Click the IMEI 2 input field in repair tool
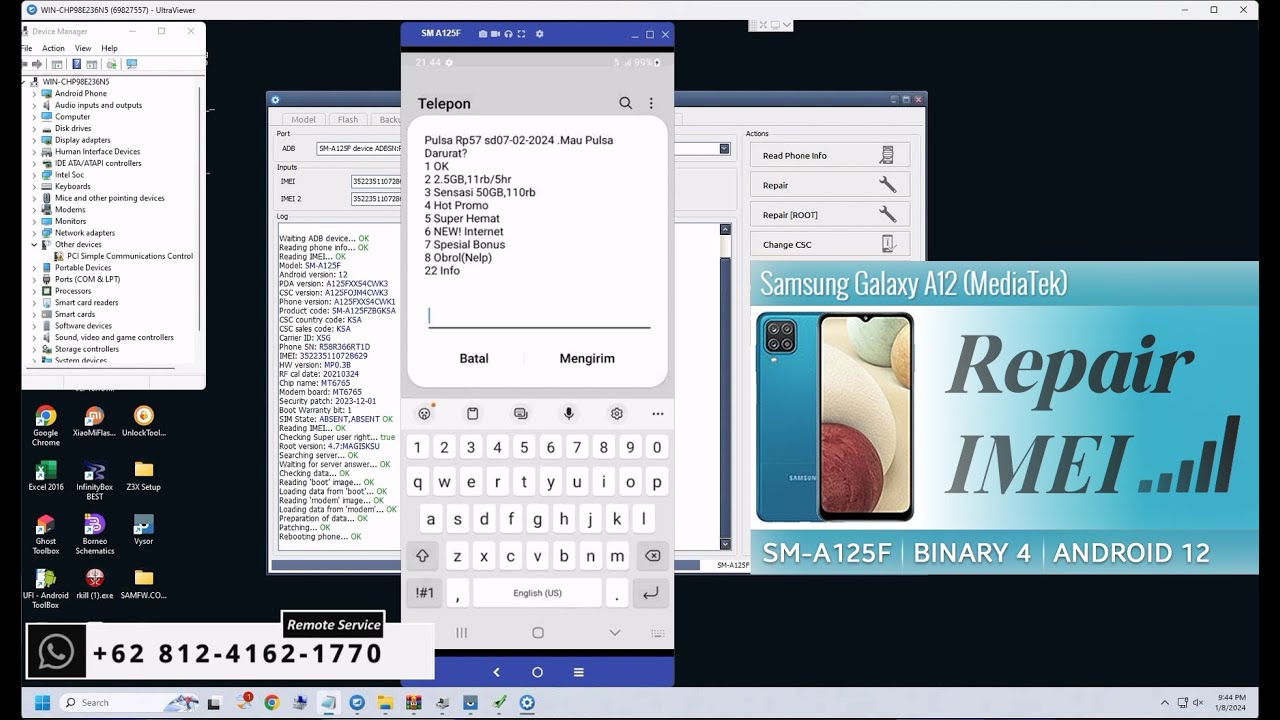The width and height of the screenshot is (1280, 720). [376, 199]
